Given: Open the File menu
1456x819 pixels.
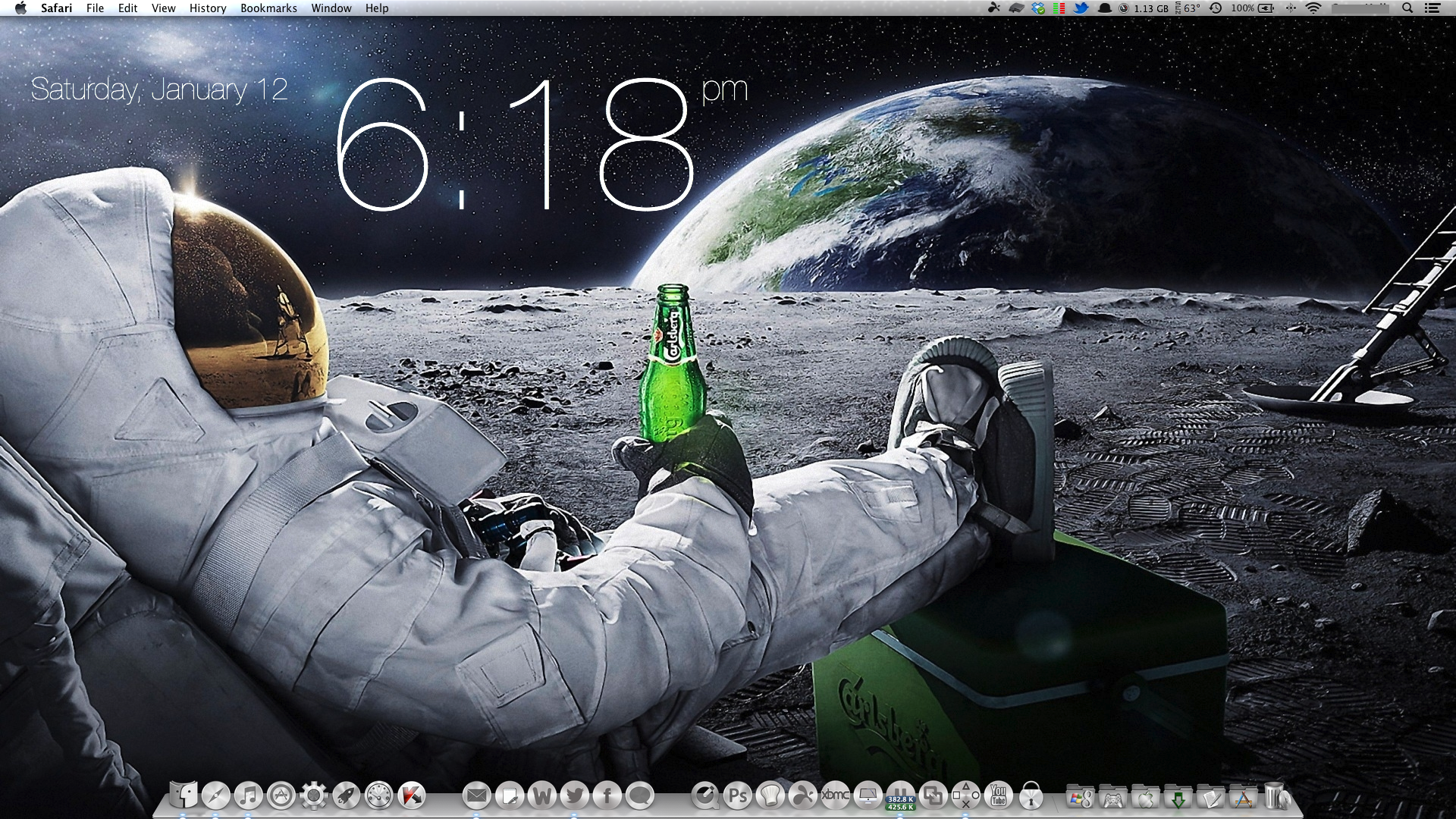Looking at the screenshot, I should [x=96, y=8].
